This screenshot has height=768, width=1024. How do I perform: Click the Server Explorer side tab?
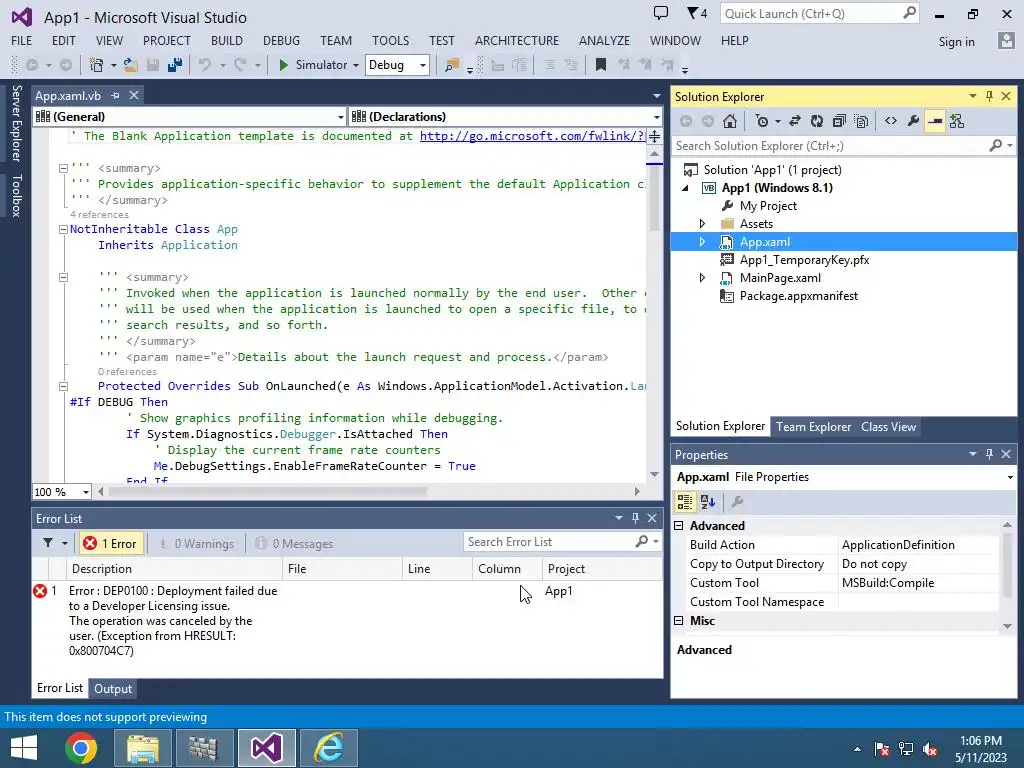(x=16, y=123)
